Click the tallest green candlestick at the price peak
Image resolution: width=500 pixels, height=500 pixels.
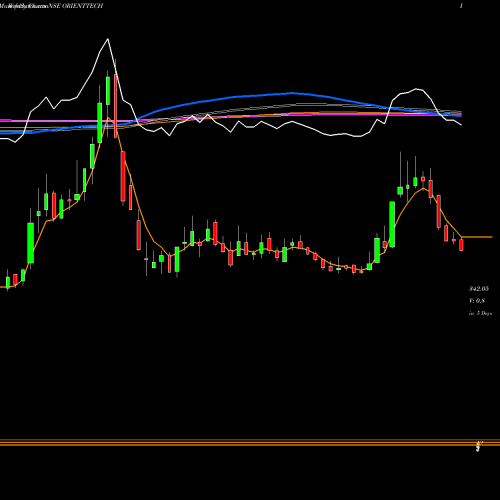coord(108,90)
